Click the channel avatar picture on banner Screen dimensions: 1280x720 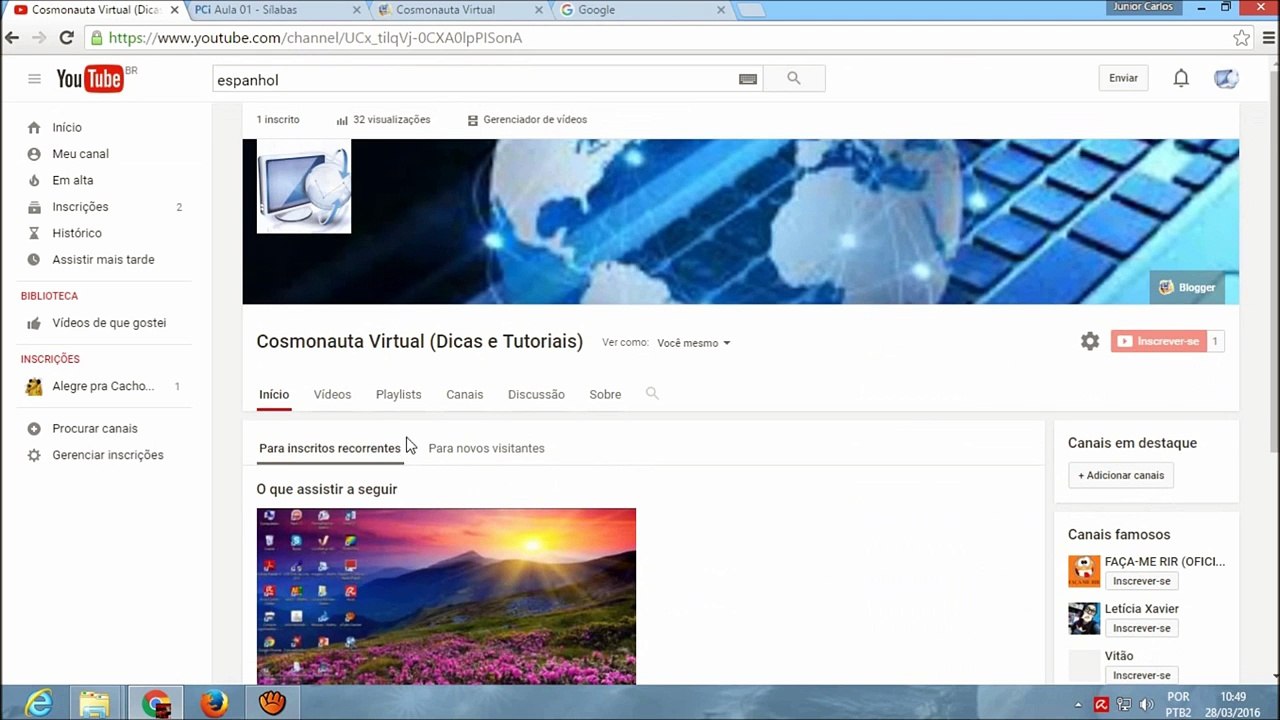pos(304,186)
